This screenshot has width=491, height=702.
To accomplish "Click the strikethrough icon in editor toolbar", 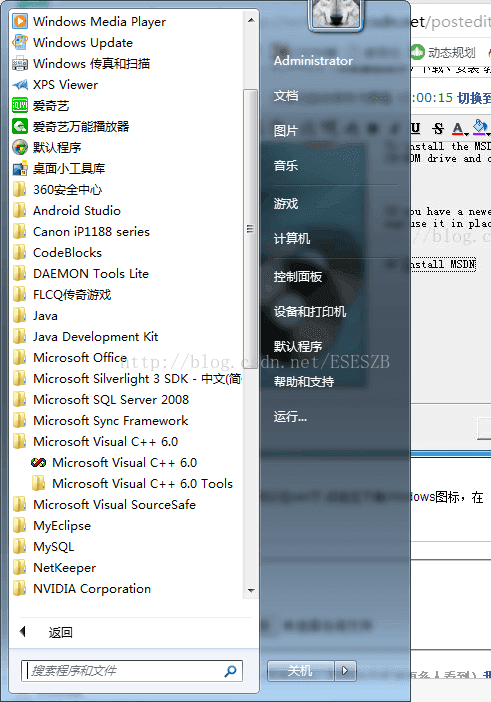I will (x=438, y=129).
